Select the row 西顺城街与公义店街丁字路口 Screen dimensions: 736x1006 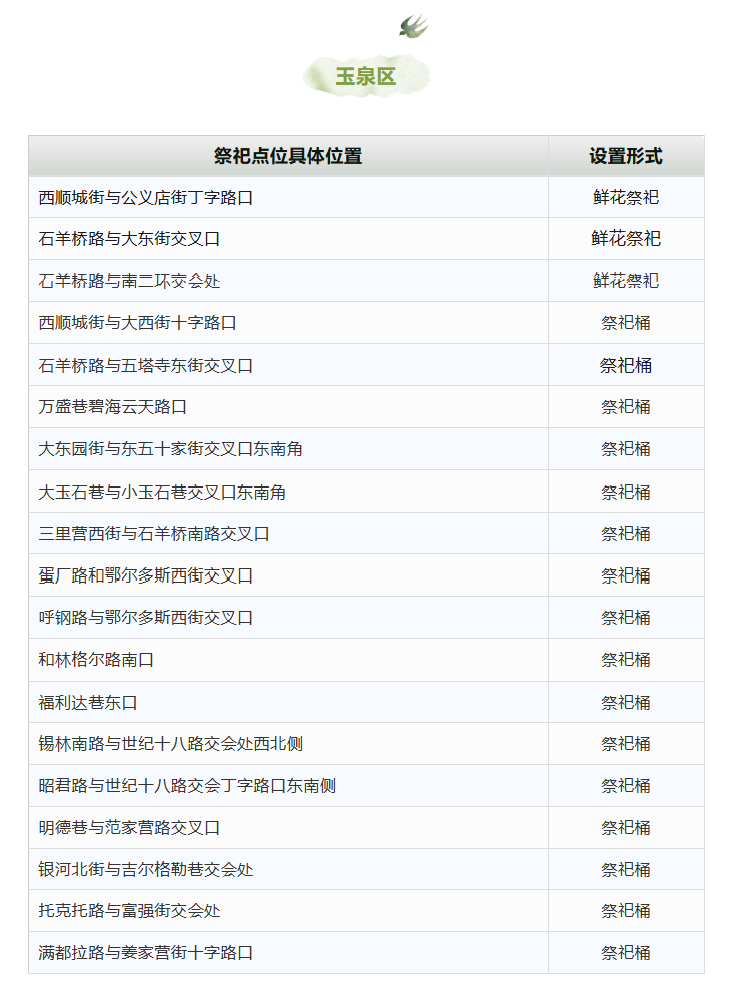pos(146,198)
